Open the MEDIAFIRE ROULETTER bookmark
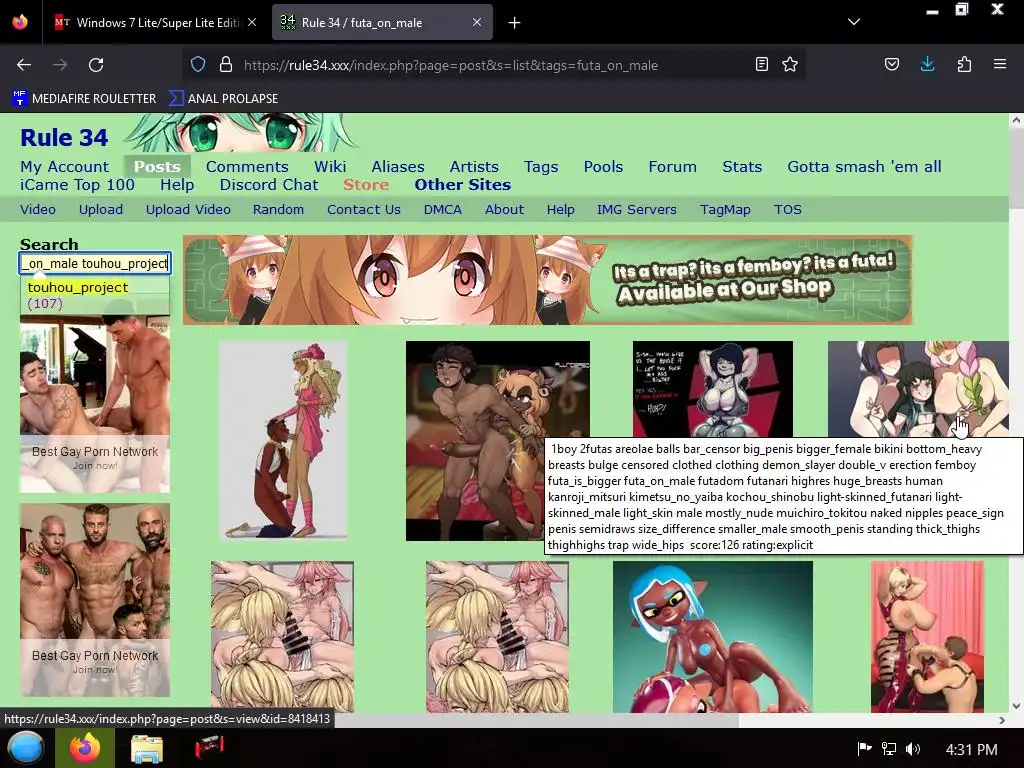Screen dimensions: 1024x768 (x=84, y=99)
